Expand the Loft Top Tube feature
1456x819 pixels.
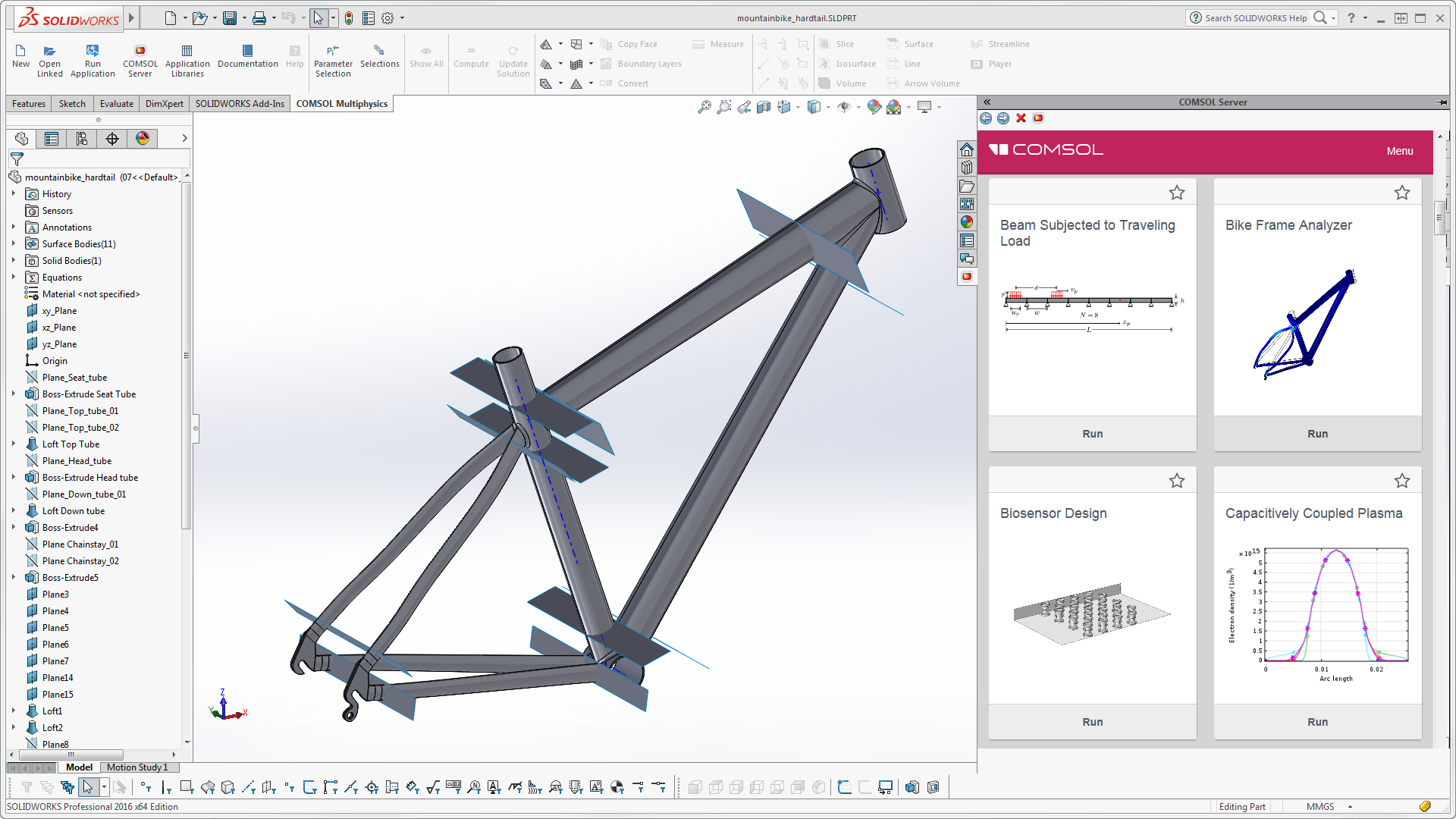tap(14, 444)
